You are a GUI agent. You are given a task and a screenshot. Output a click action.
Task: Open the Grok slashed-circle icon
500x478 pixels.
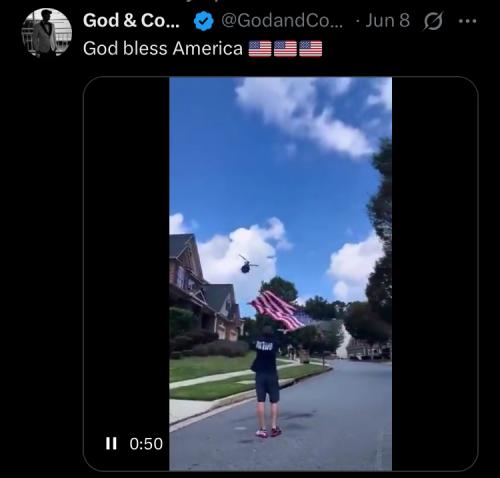[x=433, y=21]
